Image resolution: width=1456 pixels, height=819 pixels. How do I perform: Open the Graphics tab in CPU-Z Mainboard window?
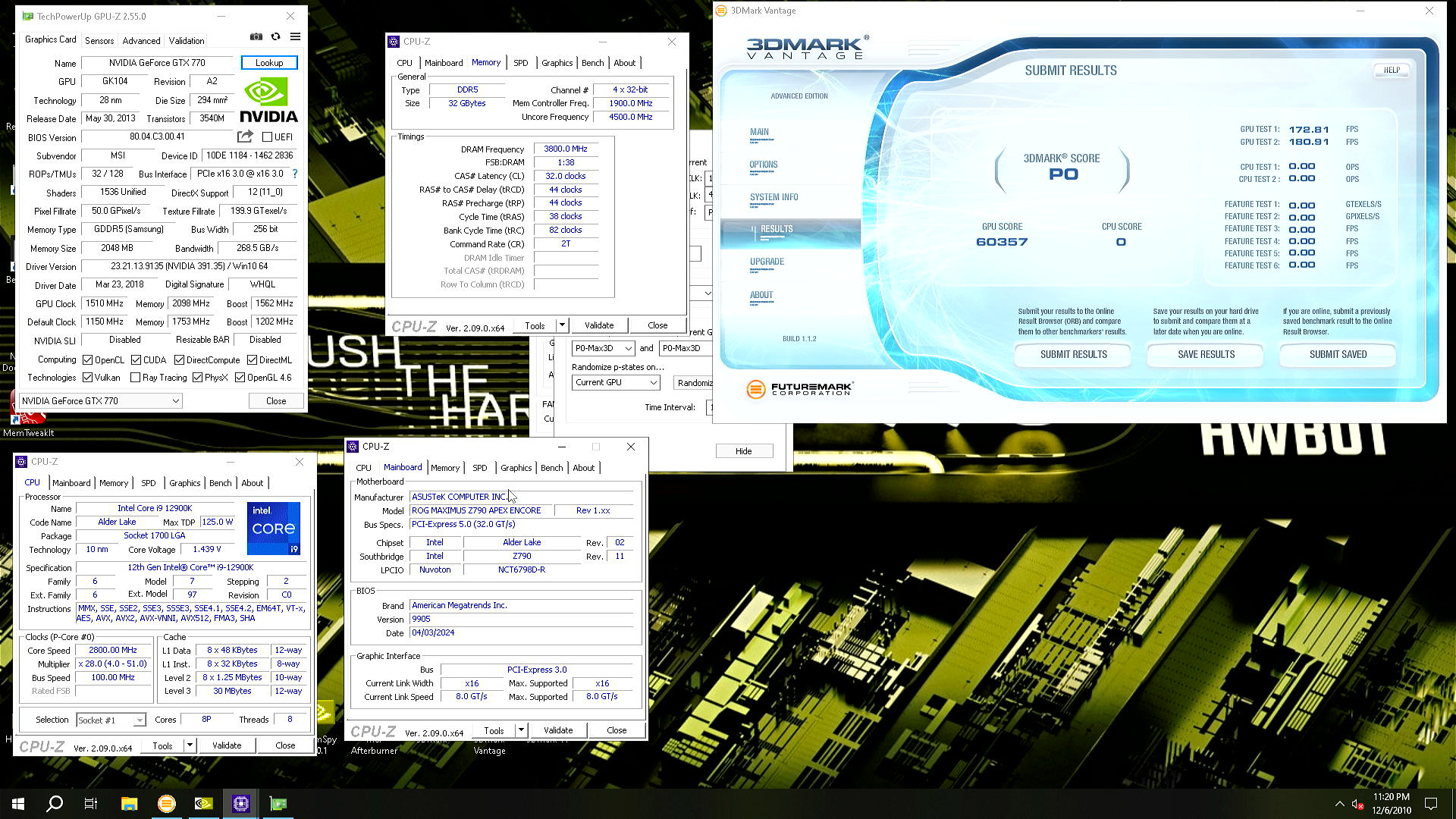coord(516,468)
